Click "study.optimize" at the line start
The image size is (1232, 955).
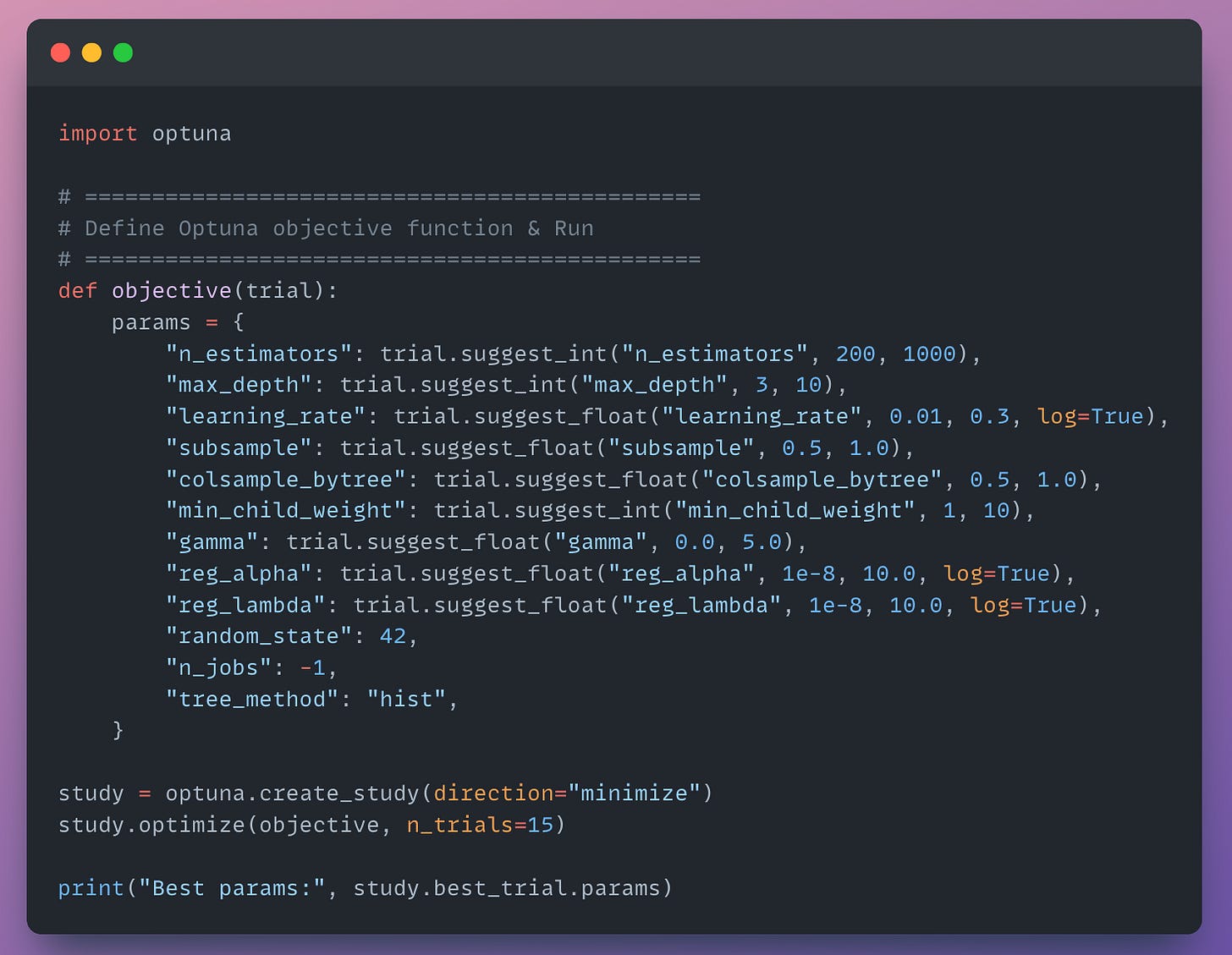[151, 825]
